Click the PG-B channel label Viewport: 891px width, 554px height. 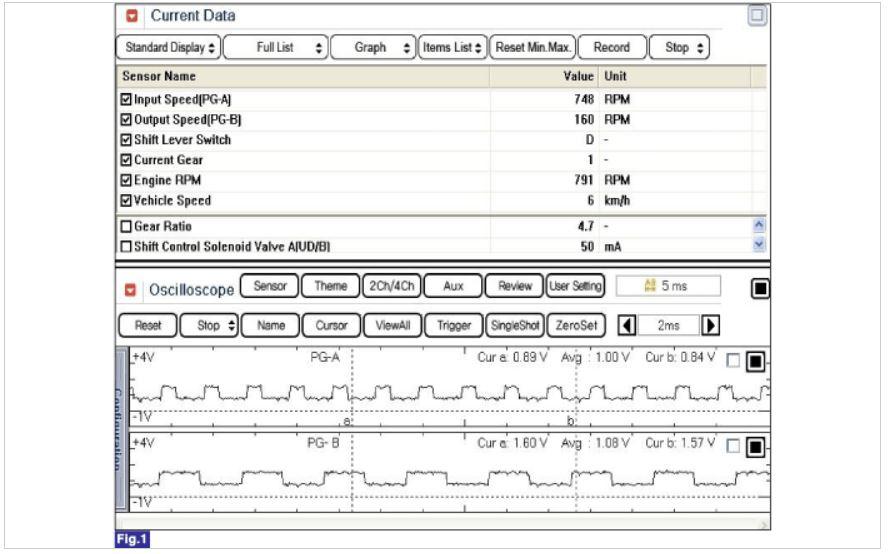tap(323, 443)
